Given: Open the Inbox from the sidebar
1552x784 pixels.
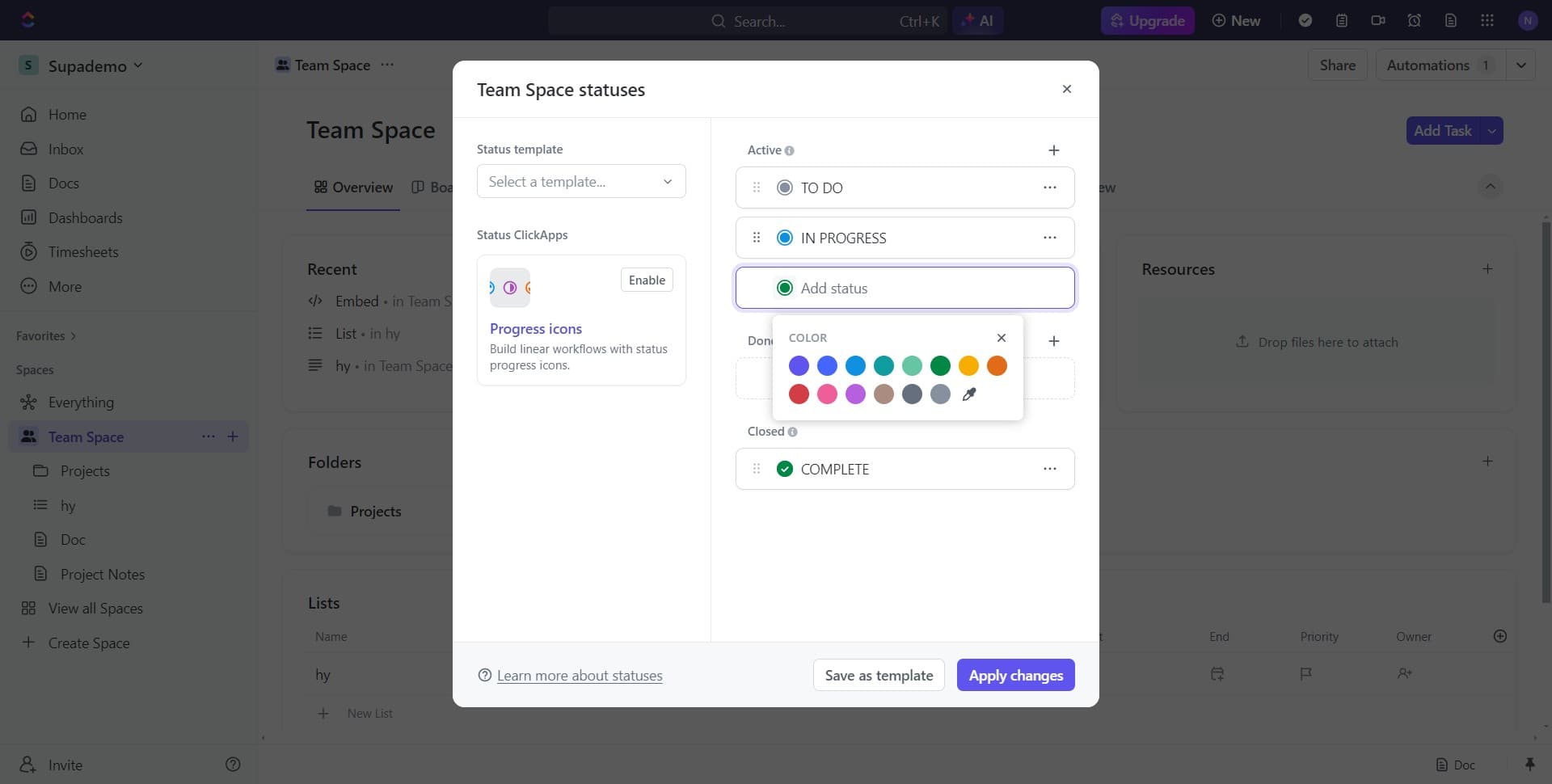Looking at the screenshot, I should click(68, 149).
